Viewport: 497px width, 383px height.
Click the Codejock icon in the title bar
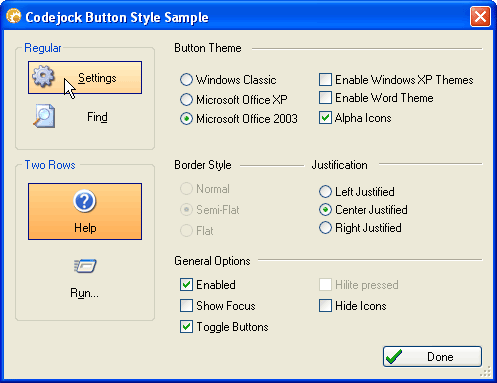[x=14, y=16]
